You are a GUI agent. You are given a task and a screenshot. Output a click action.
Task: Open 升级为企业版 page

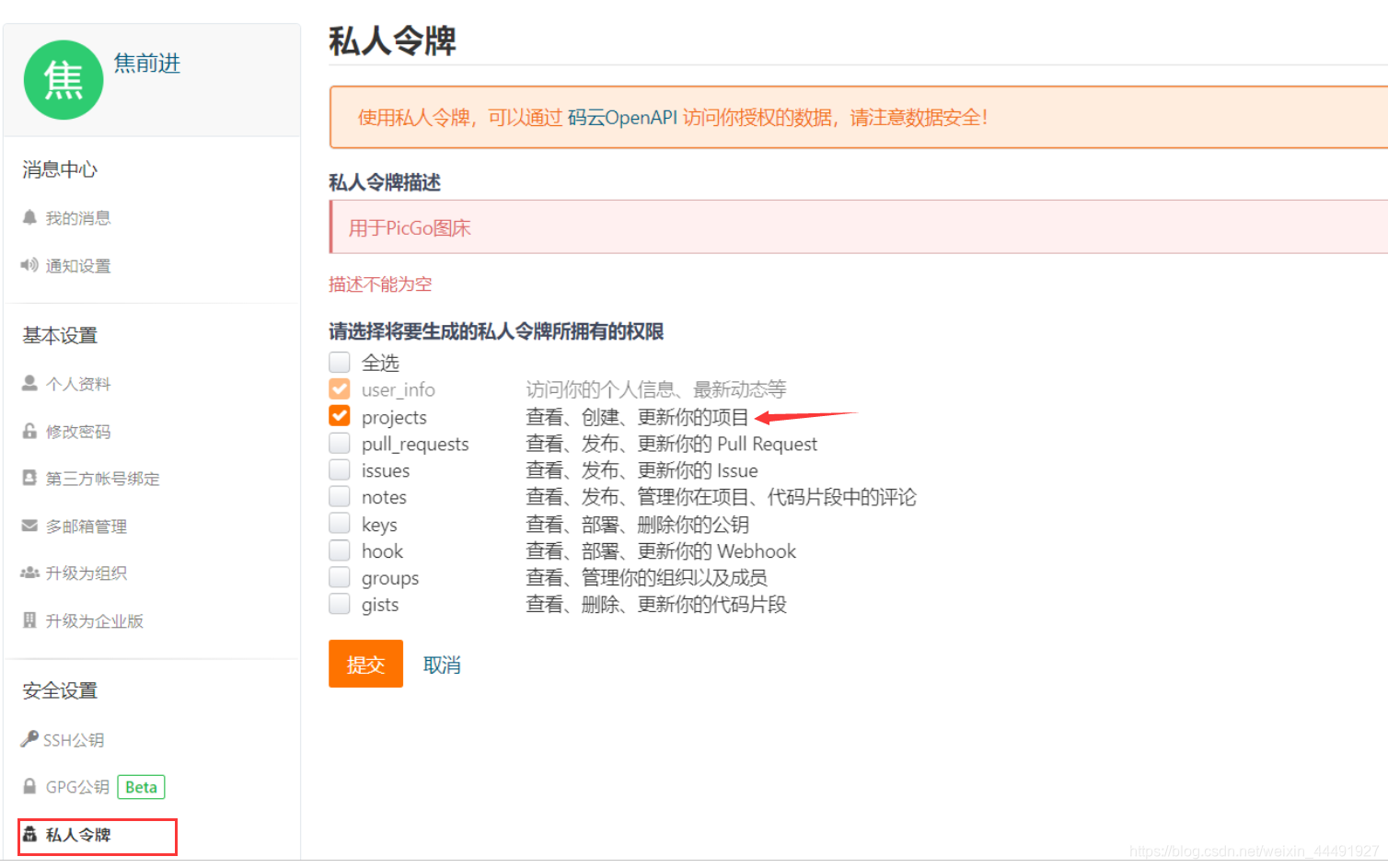(95, 621)
